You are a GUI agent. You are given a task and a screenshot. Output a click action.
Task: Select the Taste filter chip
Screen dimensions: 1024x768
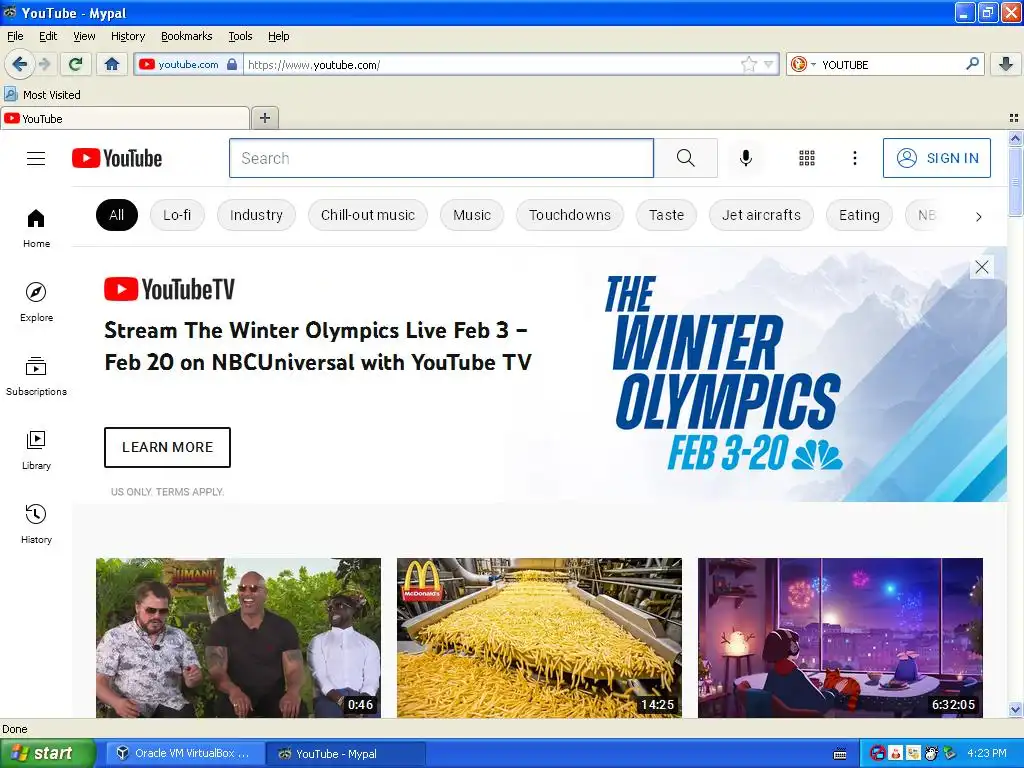click(x=666, y=215)
